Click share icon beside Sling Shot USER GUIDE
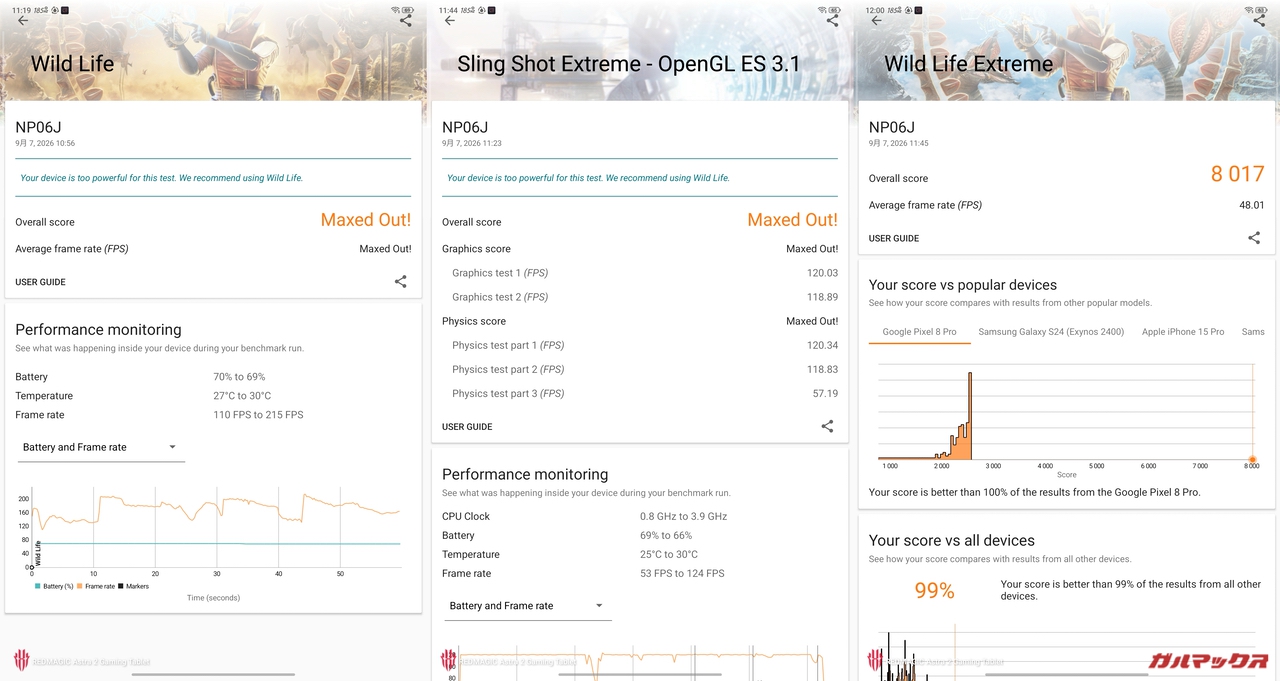The height and width of the screenshot is (681, 1280). (x=827, y=426)
